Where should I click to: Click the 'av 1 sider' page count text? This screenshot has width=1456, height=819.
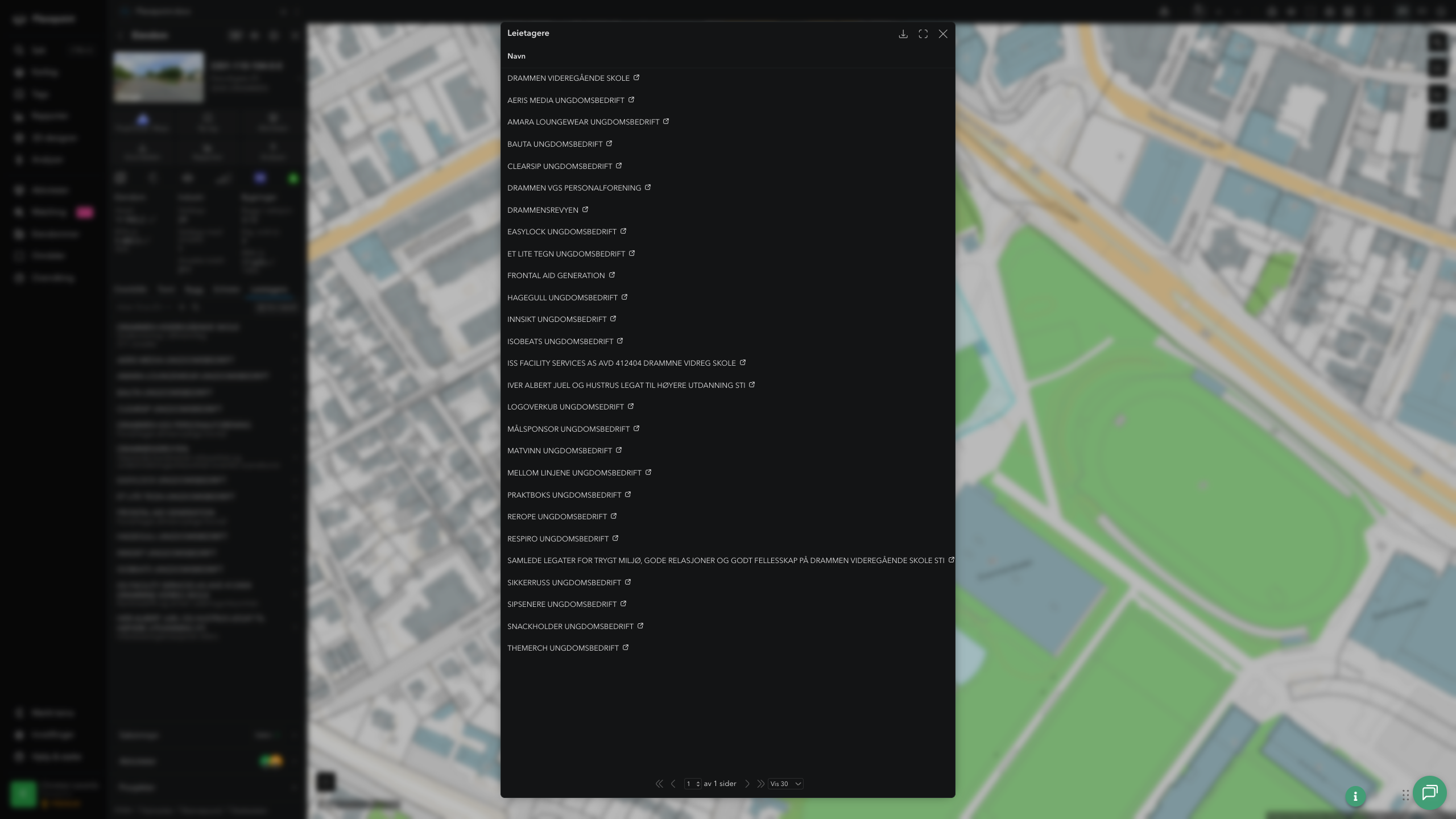click(x=720, y=784)
